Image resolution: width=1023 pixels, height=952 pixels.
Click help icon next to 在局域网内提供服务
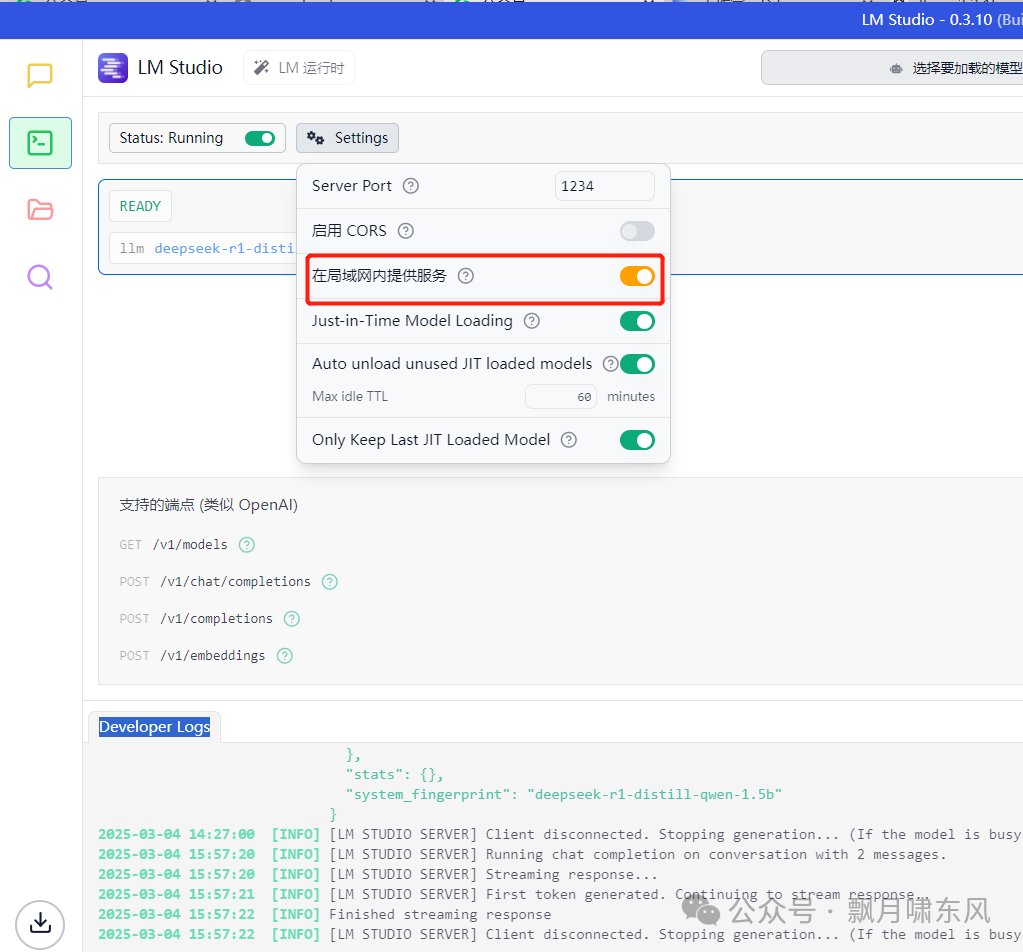click(465, 276)
